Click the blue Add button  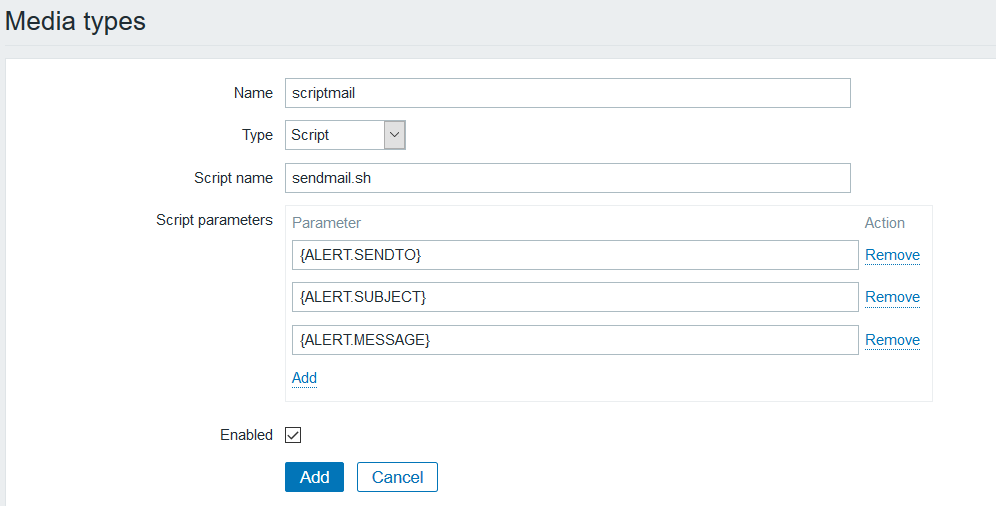pyautogui.click(x=314, y=477)
